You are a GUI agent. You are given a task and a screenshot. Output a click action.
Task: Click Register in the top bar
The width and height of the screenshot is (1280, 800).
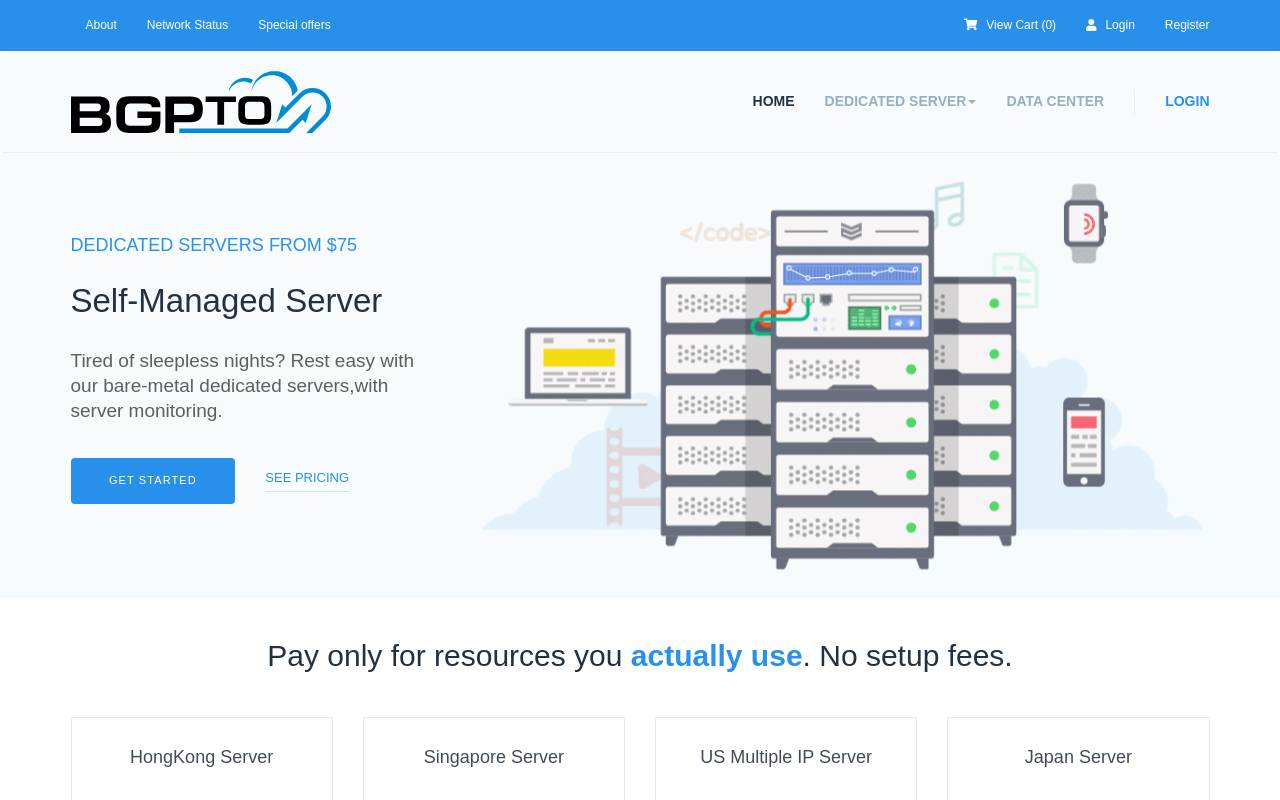coord(1187,25)
